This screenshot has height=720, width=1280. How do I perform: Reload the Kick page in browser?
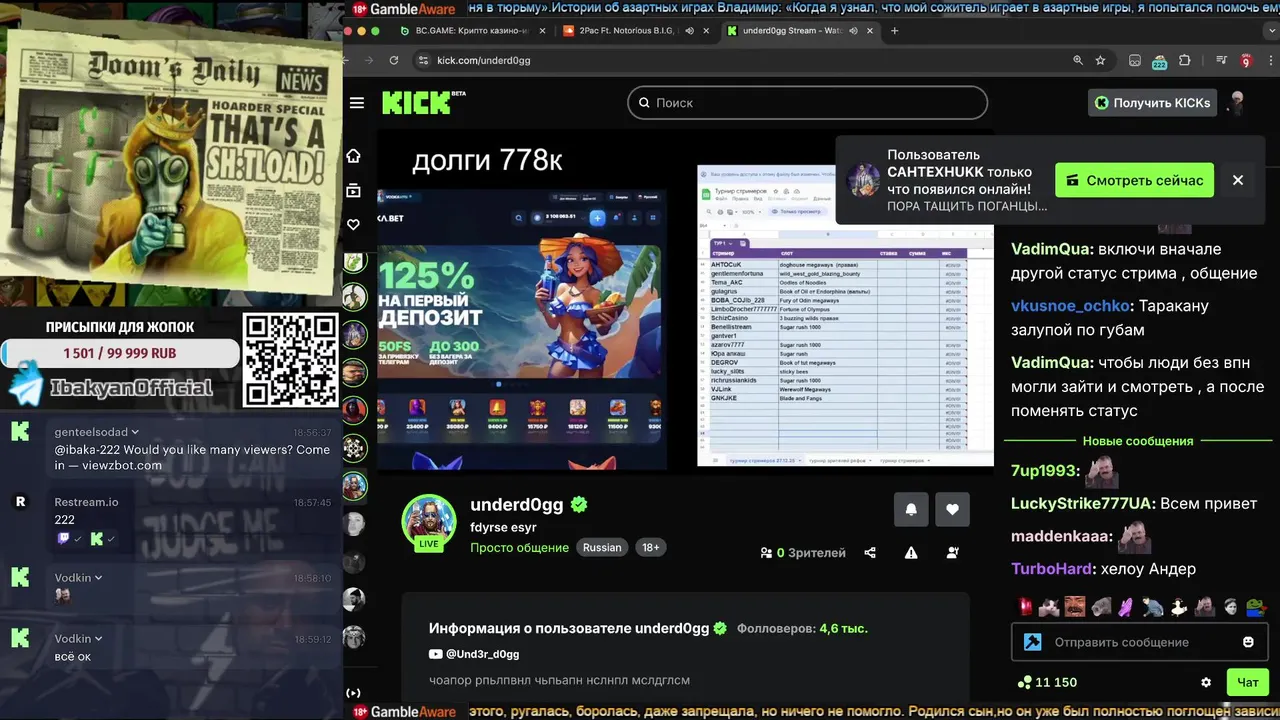click(x=394, y=60)
